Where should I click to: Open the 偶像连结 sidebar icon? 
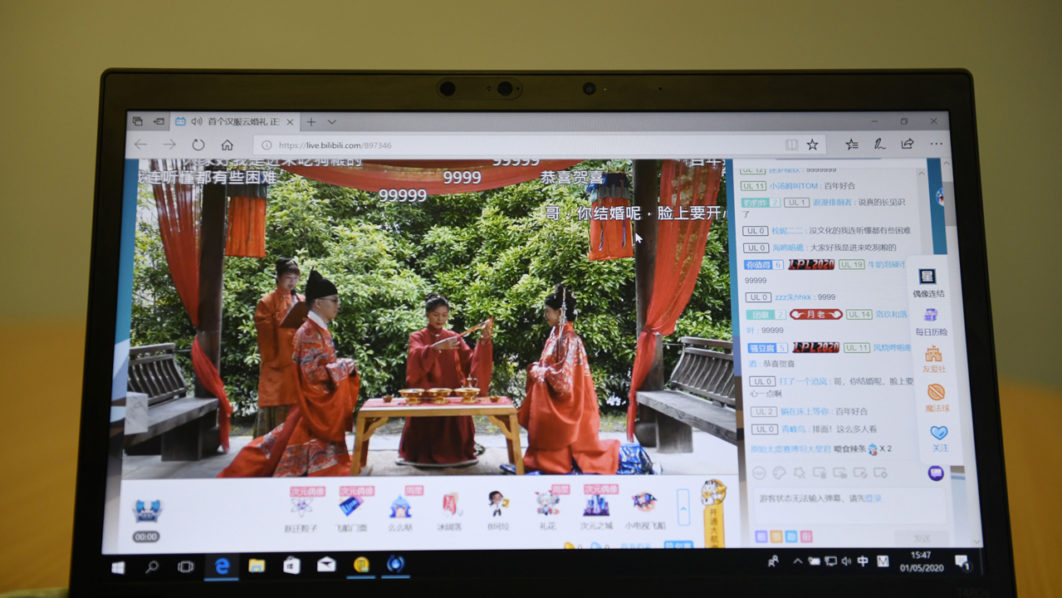click(928, 278)
